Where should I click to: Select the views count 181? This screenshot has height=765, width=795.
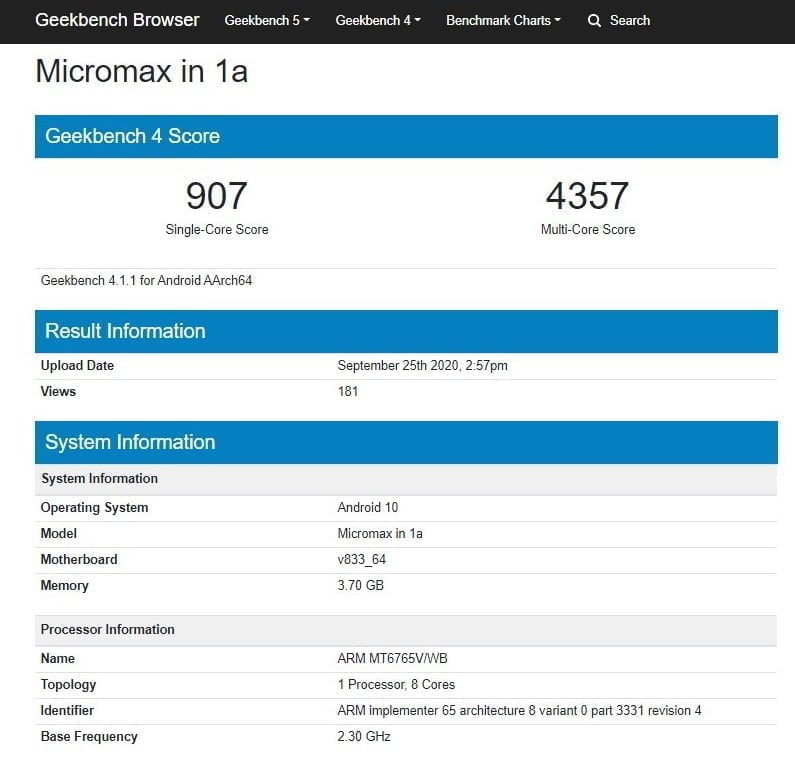click(x=348, y=391)
